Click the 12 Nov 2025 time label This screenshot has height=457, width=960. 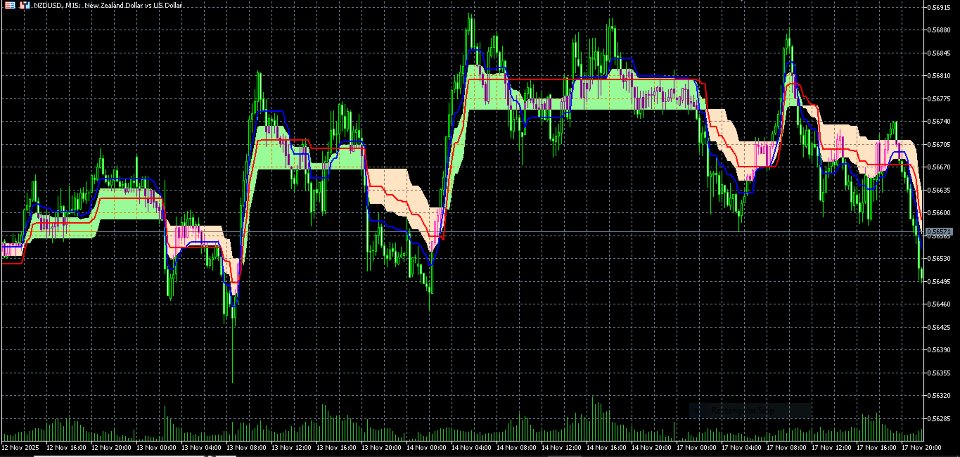pos(19,447)
